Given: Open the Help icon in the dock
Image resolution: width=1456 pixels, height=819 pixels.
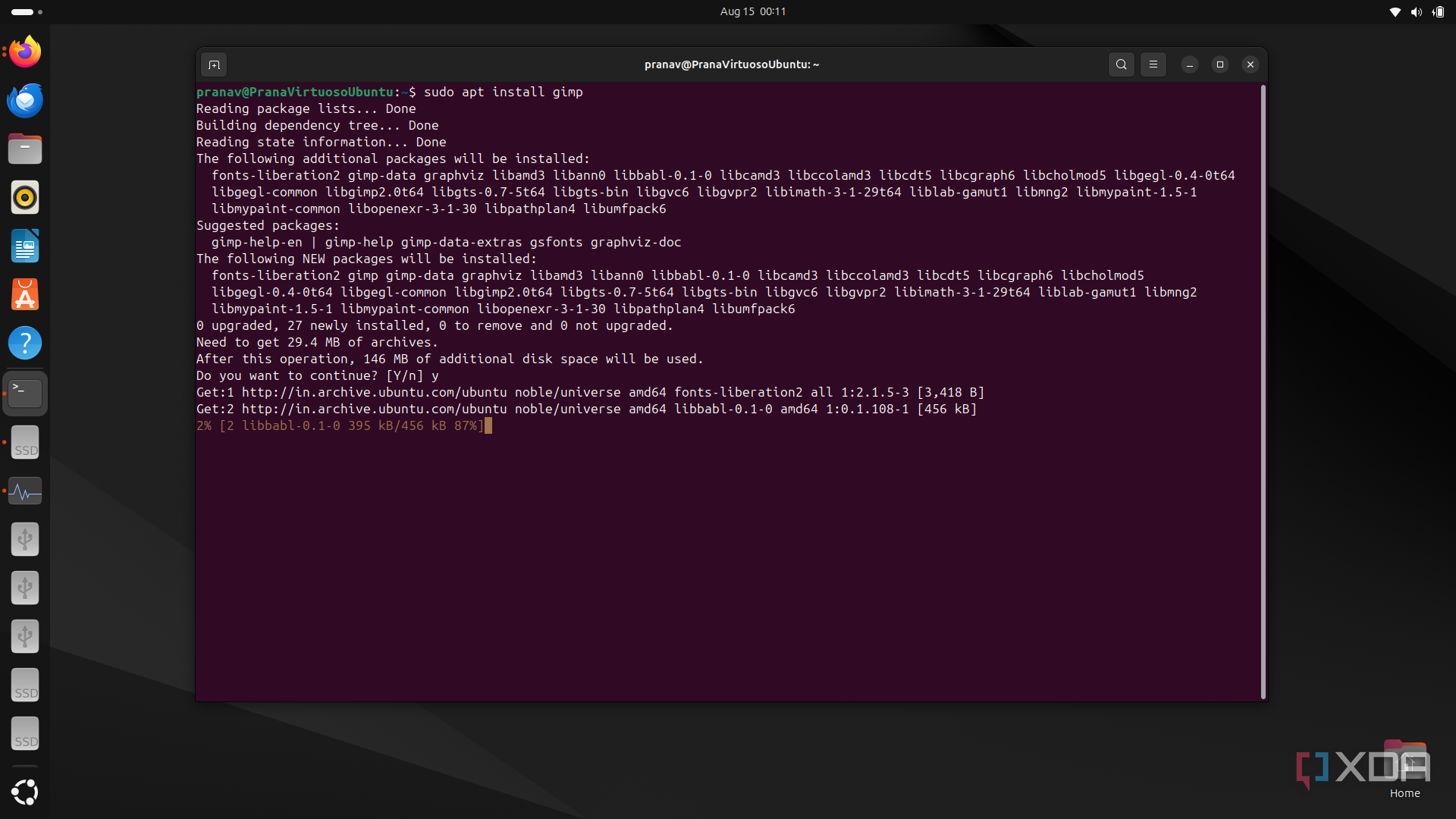Looking at the screenshot, I should [25, 343].
